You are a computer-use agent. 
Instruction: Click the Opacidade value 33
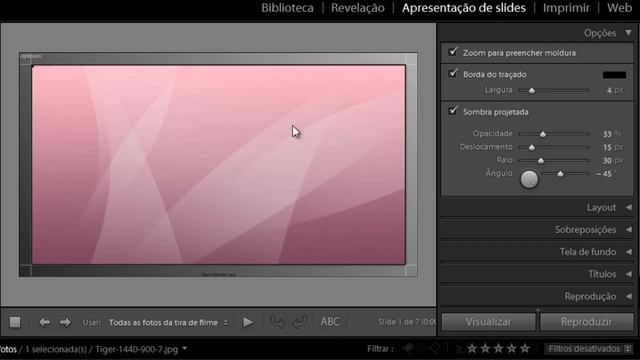pyautogui.click(x=607, y=134)
